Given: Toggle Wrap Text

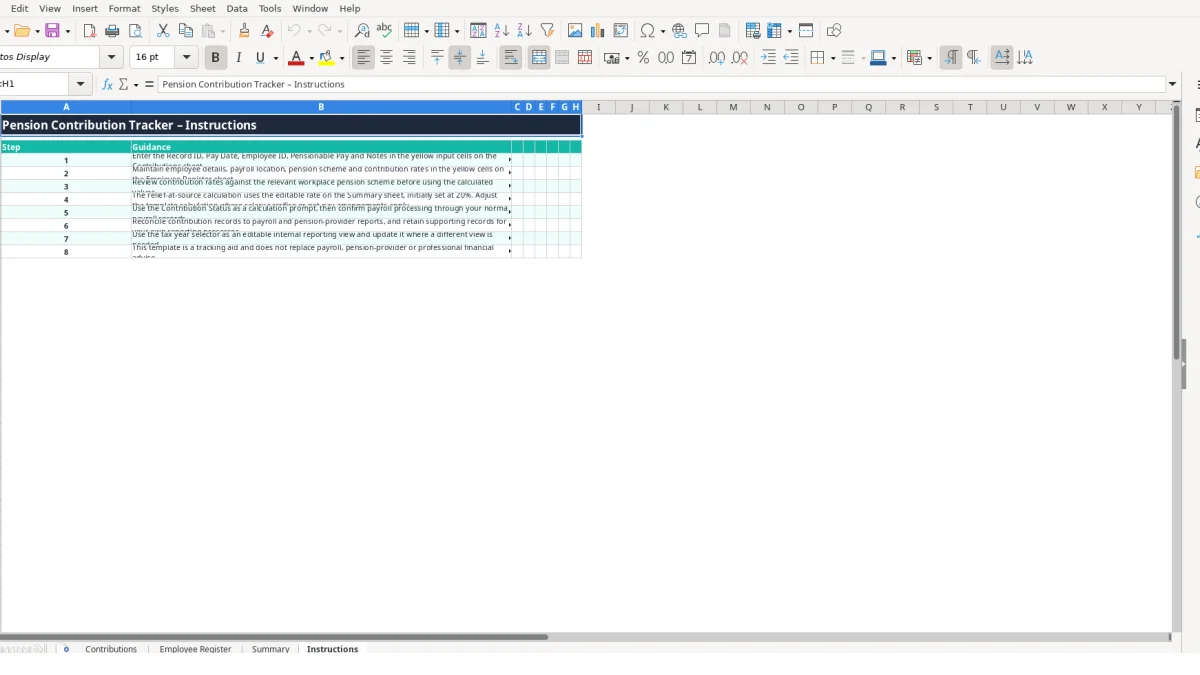Looking at the screenshot, I should pyautogui.click(x=511, y=58).
